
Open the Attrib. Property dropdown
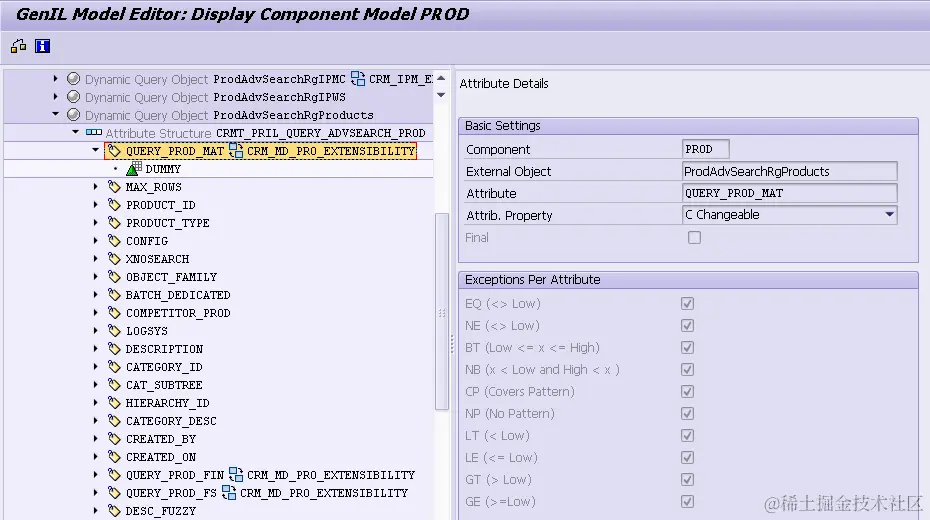click(x=889, y=215)
